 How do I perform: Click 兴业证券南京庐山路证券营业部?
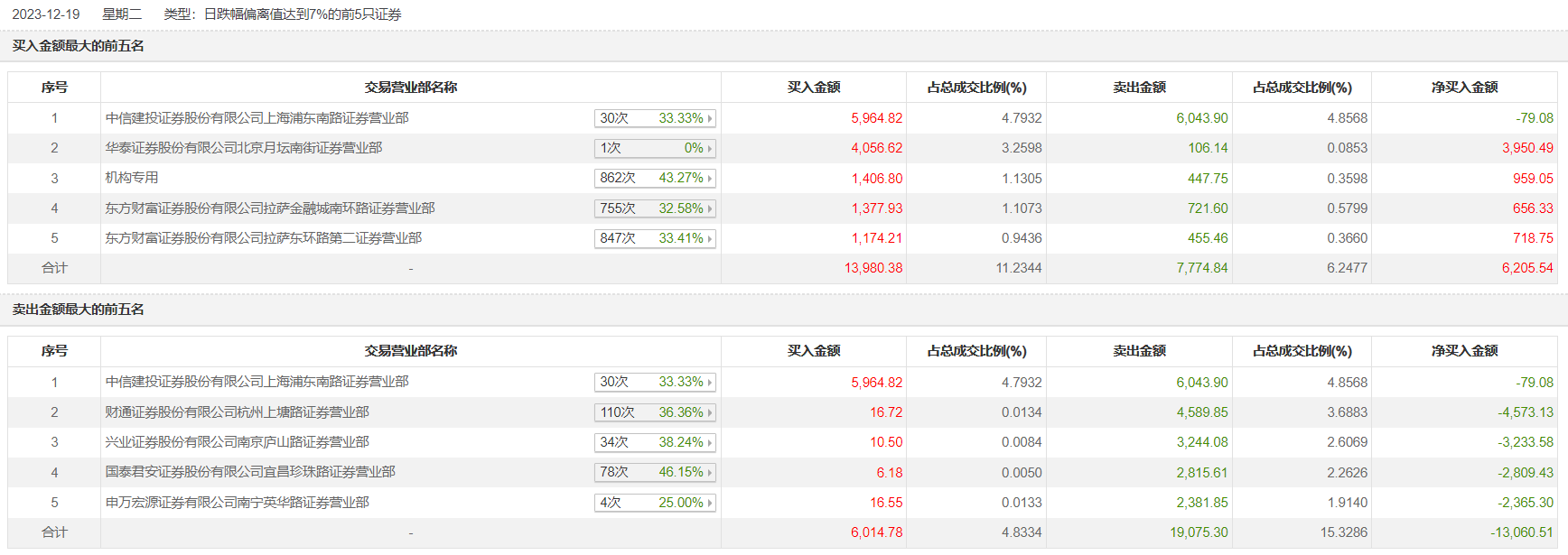pyautogui.click(x=238, y=442)
